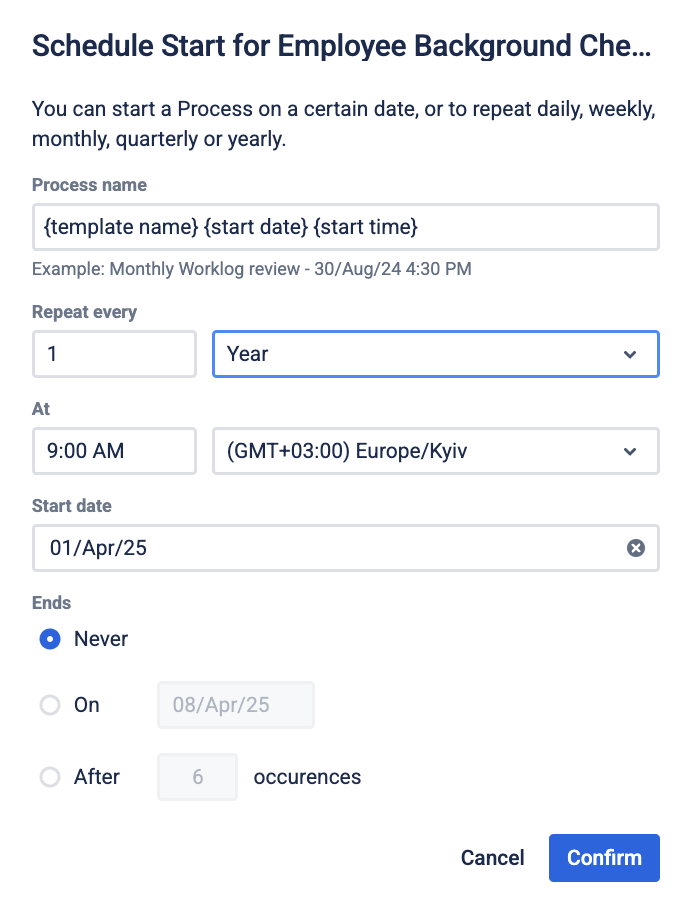This screenshot has height=914, width=692.
Task: Click the chevron arrow in the timezone dropdown
Action: coord(629,451)
